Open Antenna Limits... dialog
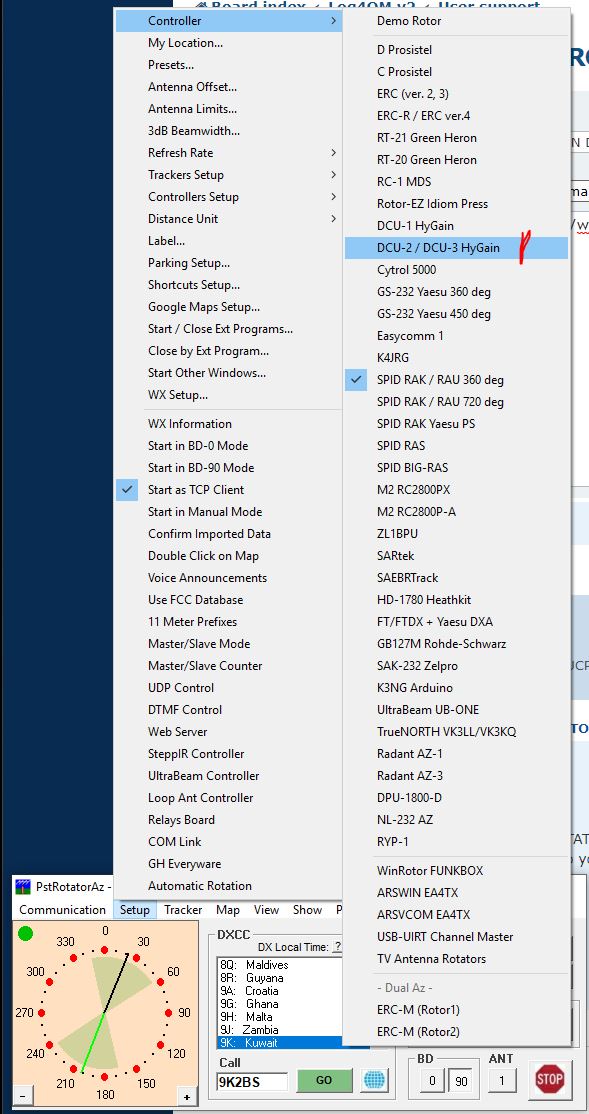This screenshot has height=1114, width=589. tap(229, 109)
